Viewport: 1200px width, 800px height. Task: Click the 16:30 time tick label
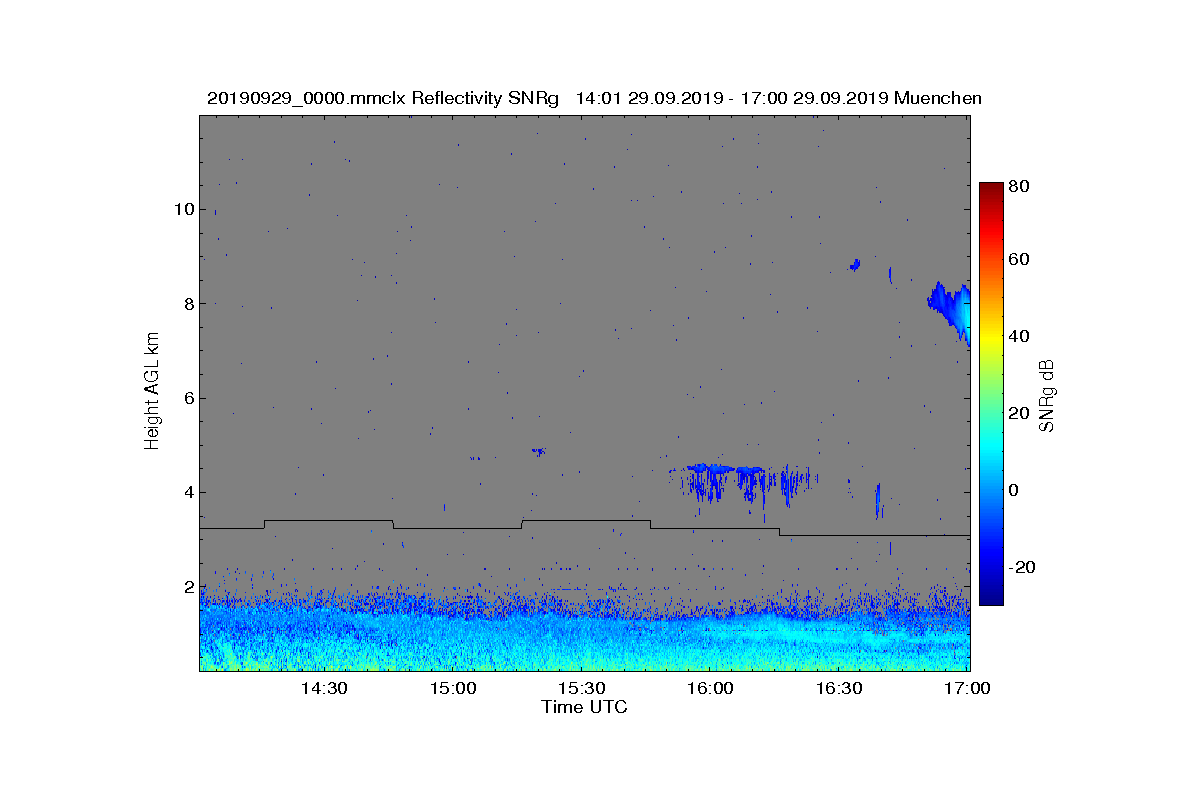coord(839,688)
